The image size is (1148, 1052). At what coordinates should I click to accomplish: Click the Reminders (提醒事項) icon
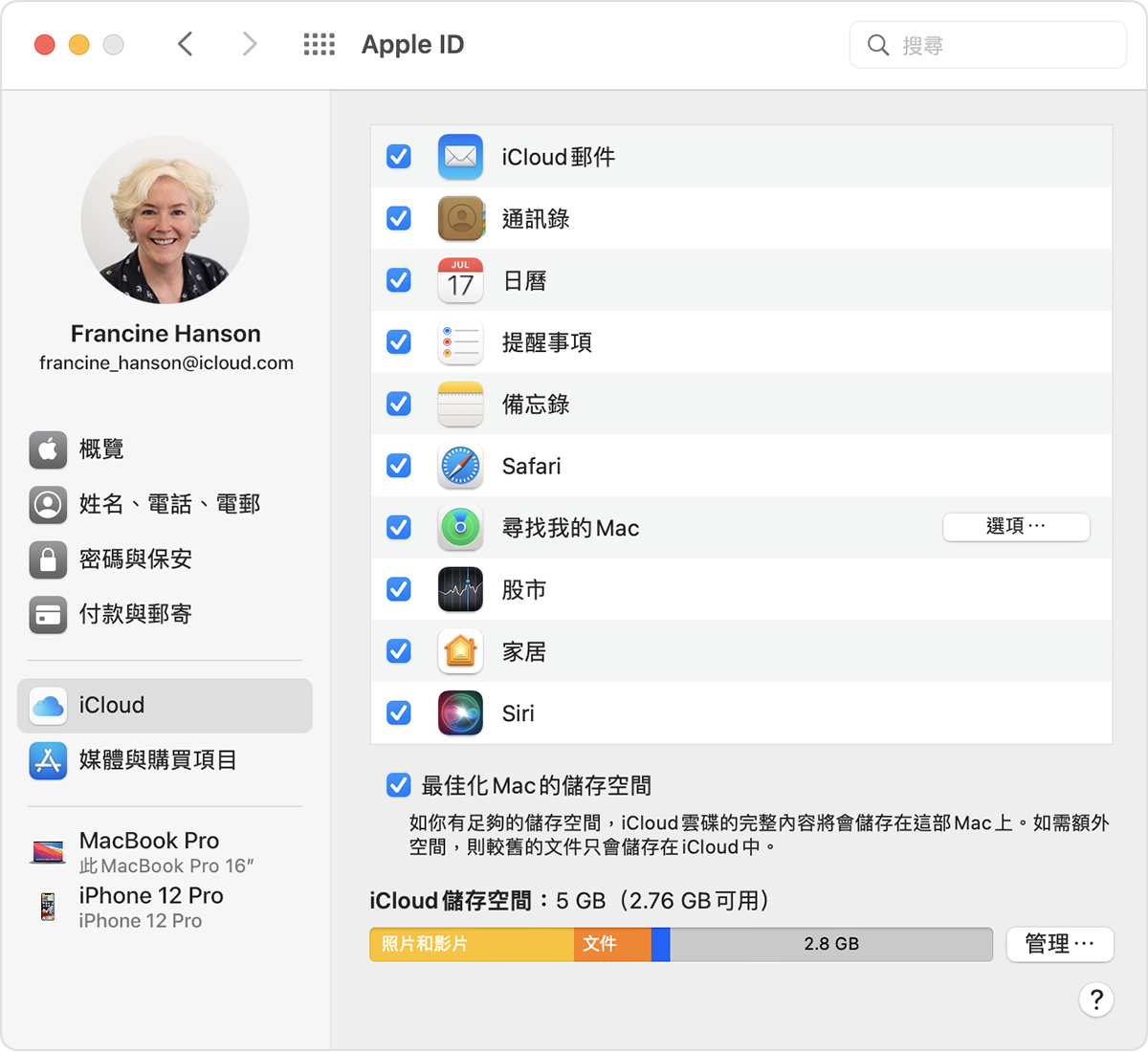(460, 341)
